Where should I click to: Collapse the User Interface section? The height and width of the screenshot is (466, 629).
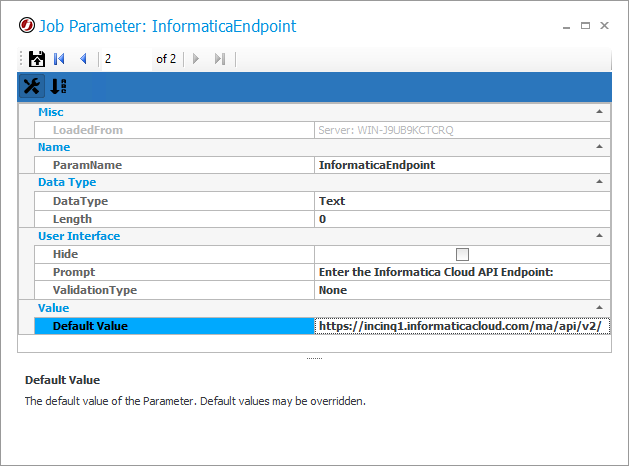599,236
